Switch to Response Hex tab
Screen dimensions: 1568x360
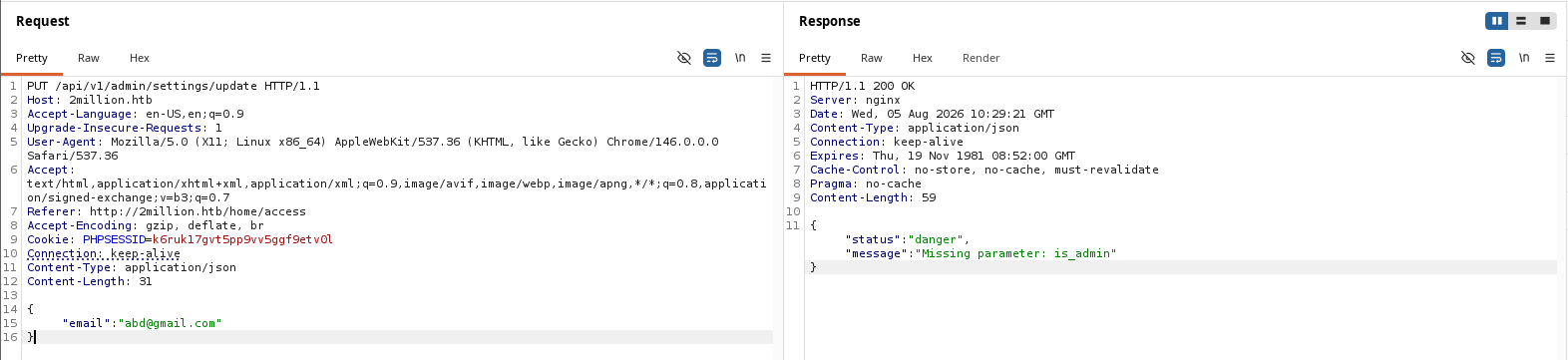click(x=923, y=58)
